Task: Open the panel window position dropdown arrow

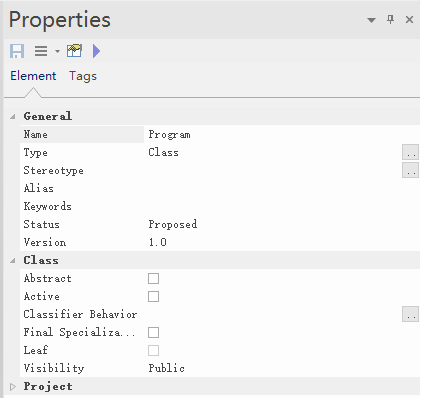Action: (371, 20)
